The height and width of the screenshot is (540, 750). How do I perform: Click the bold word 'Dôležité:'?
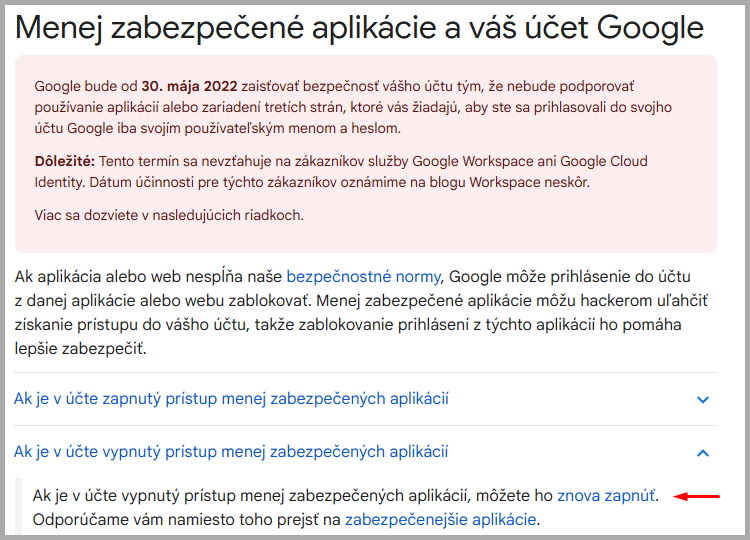[65, 161]
